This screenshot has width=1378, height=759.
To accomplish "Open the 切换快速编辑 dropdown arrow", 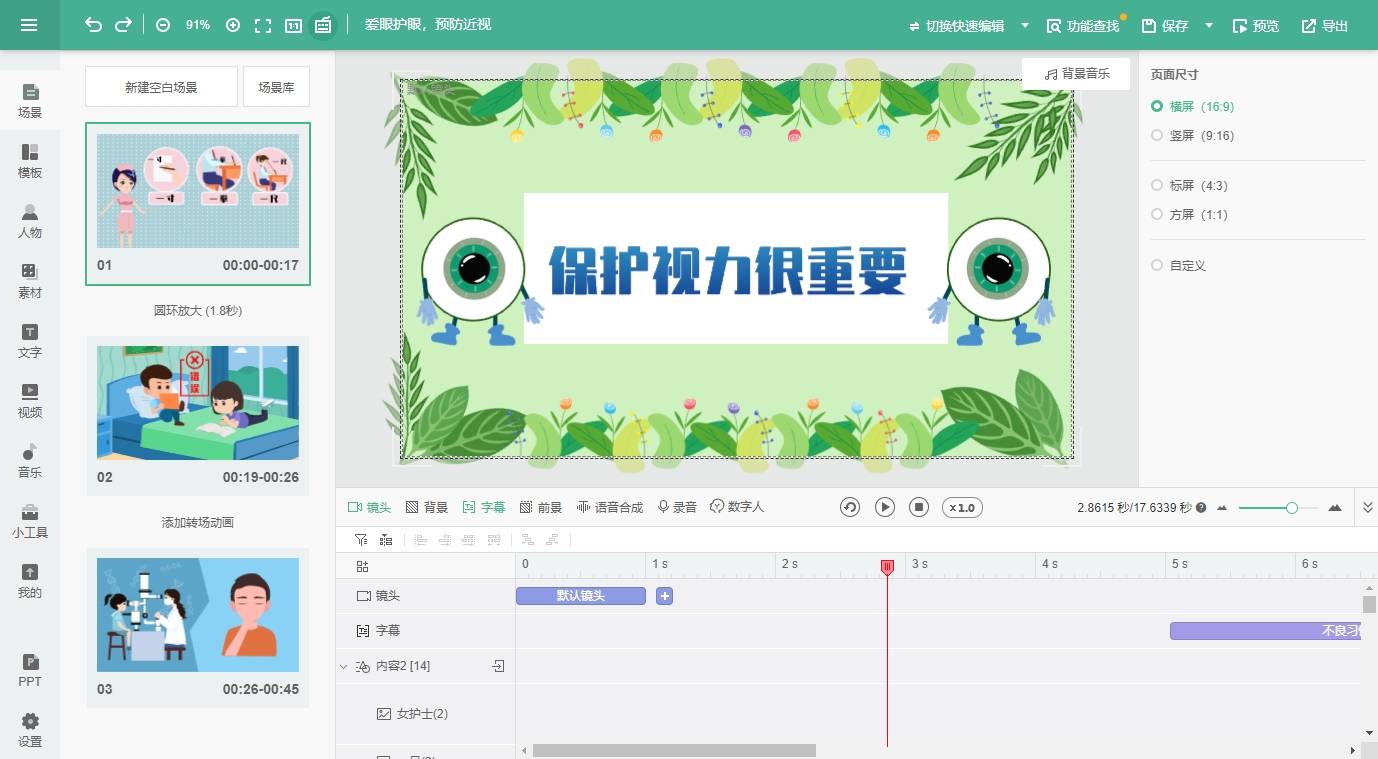I will 1024,25.
